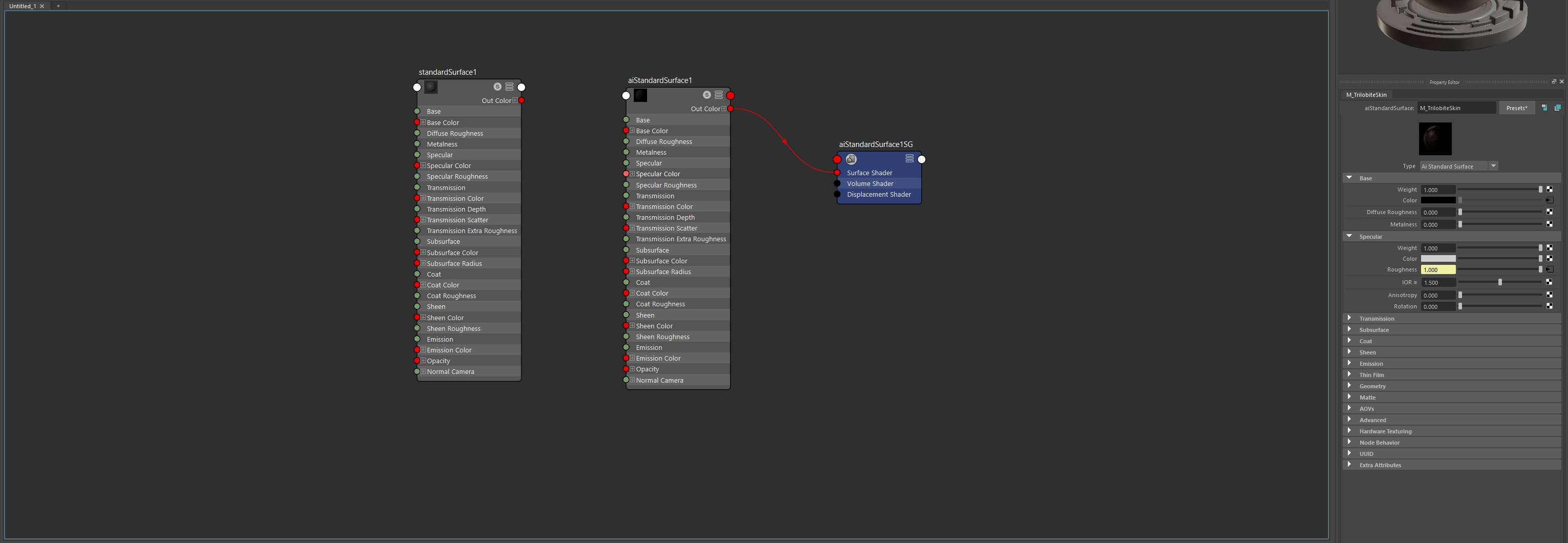Expand the Transmission section in Property Editor
The image size is (1568, 543).
[1349, 318]
